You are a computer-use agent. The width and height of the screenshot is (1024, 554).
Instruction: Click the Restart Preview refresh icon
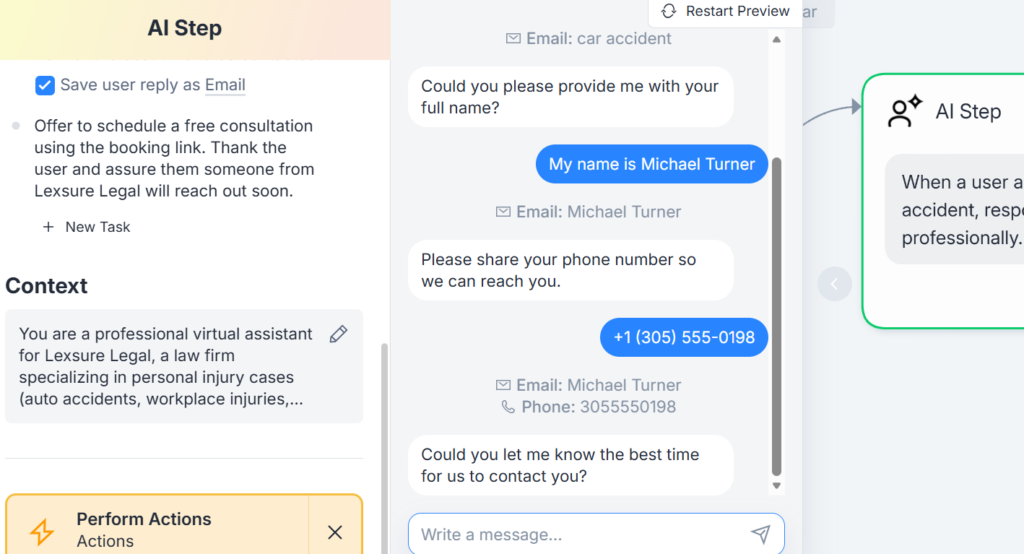669,11
